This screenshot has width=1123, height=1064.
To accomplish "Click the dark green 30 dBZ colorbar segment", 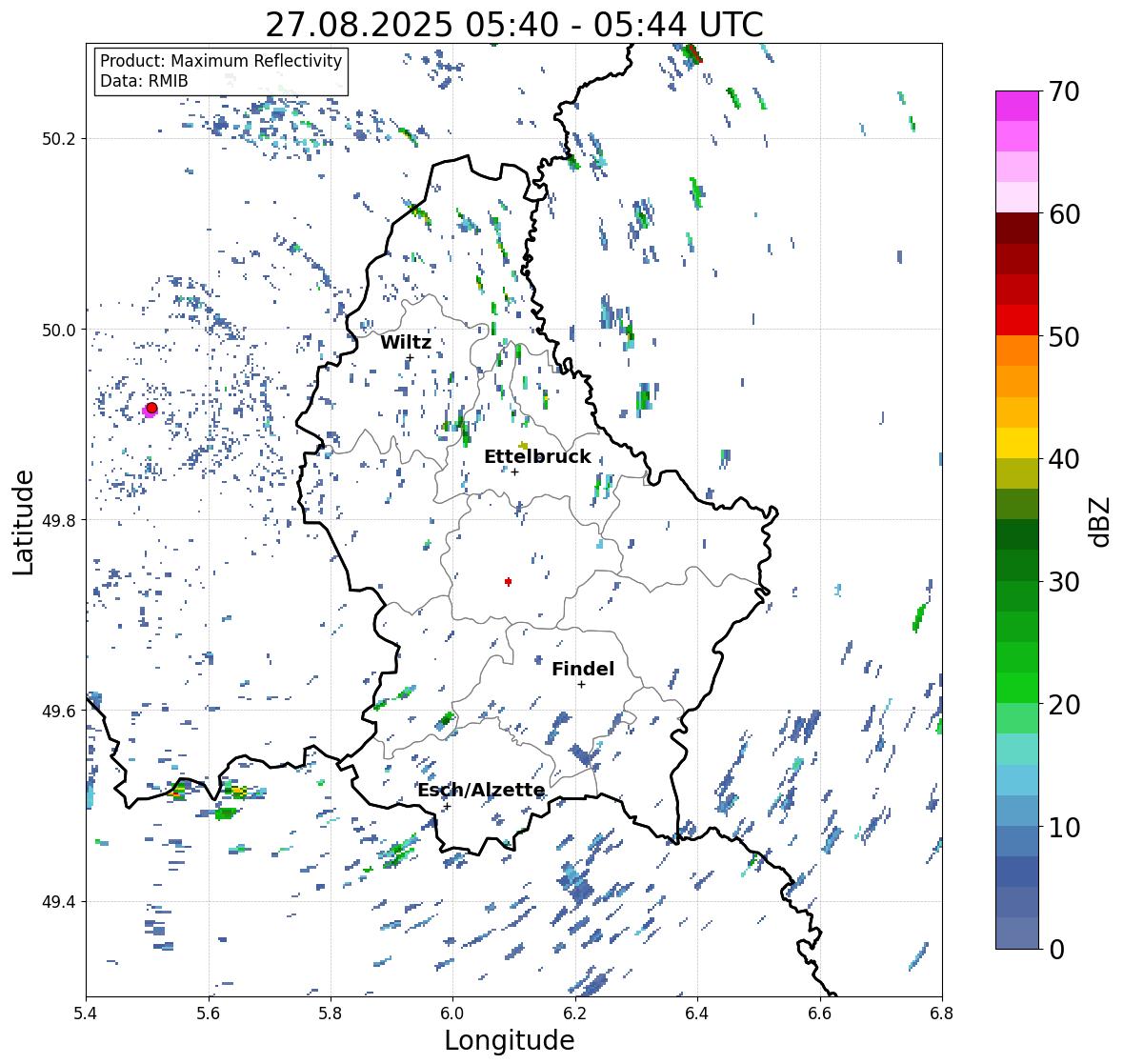I will point(1017,565).
